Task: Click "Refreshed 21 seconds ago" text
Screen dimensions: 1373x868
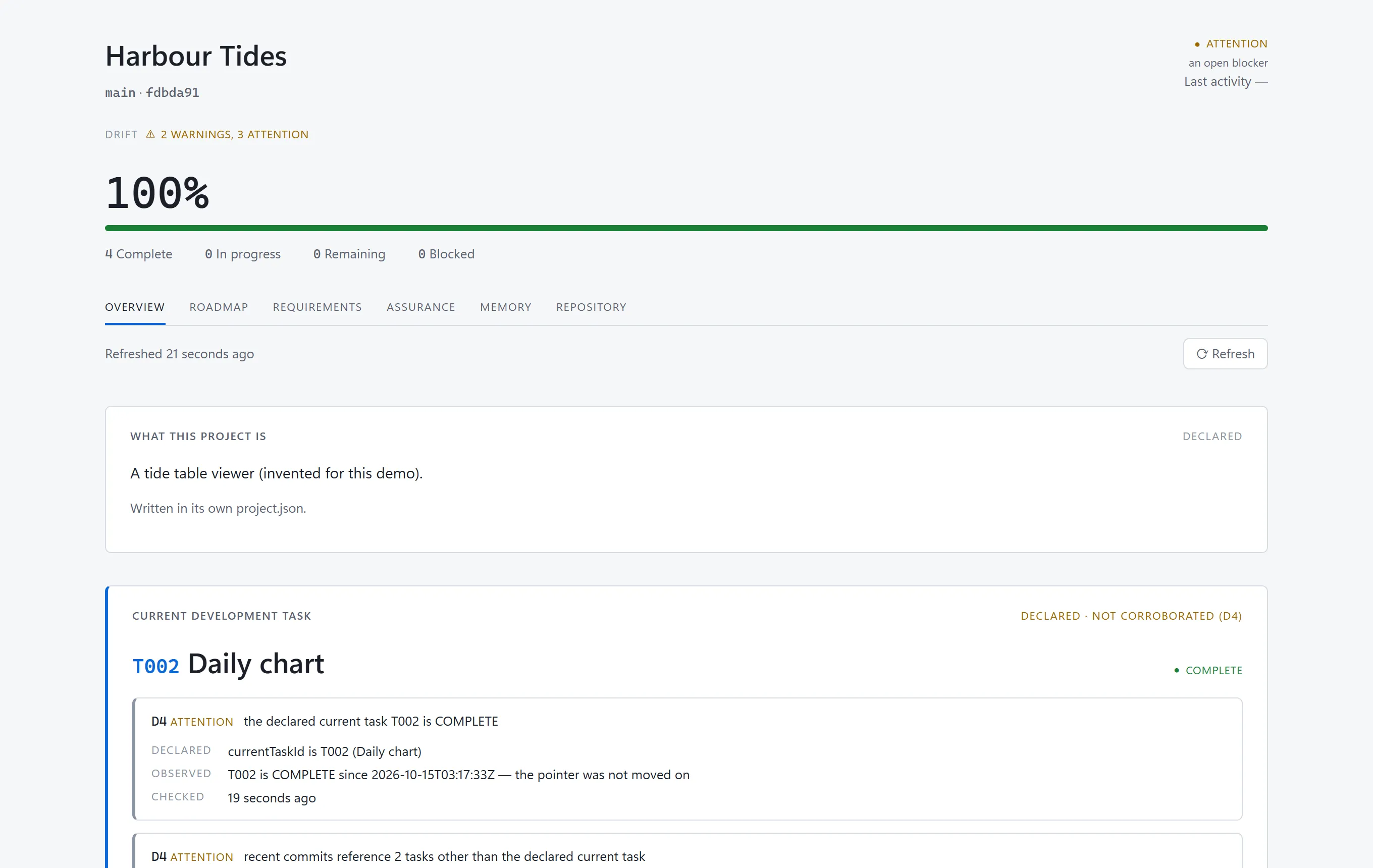Action: tap(180, 354)
